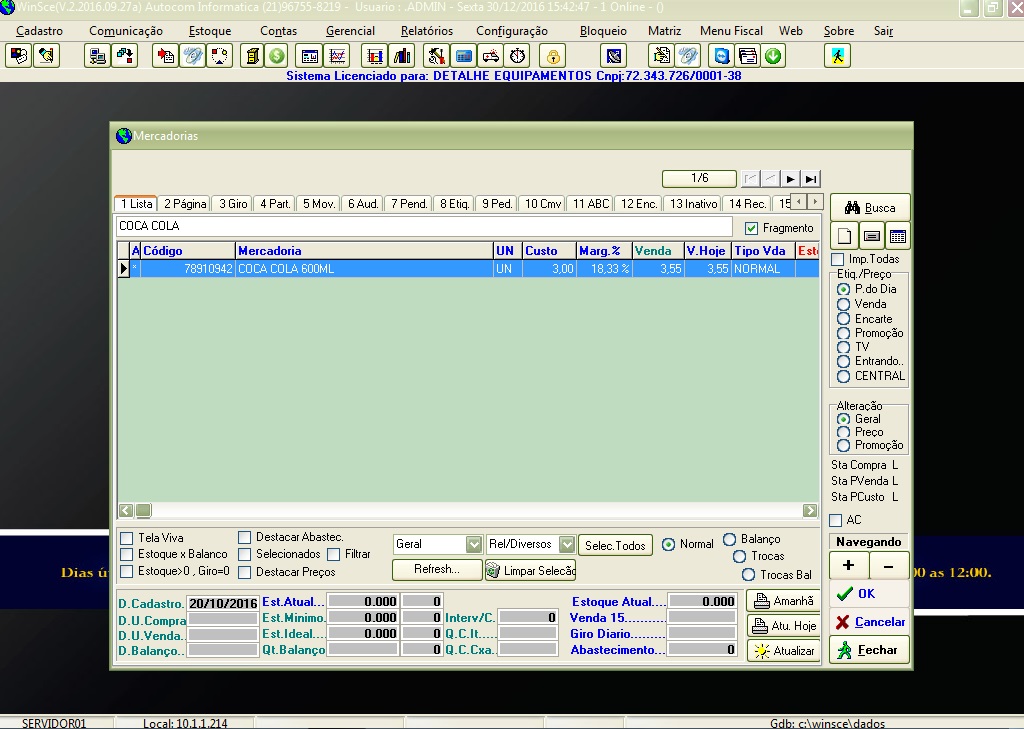Click the Atu. Hoje button
Image resolution: width=1024 pixels, height=729 pixels.
(x=784, y=626)
